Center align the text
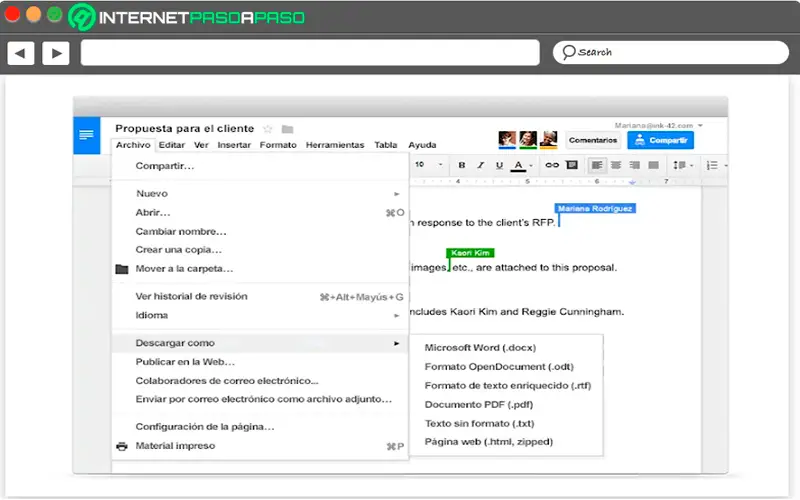800x500 pixels. [x=616, y=165]
